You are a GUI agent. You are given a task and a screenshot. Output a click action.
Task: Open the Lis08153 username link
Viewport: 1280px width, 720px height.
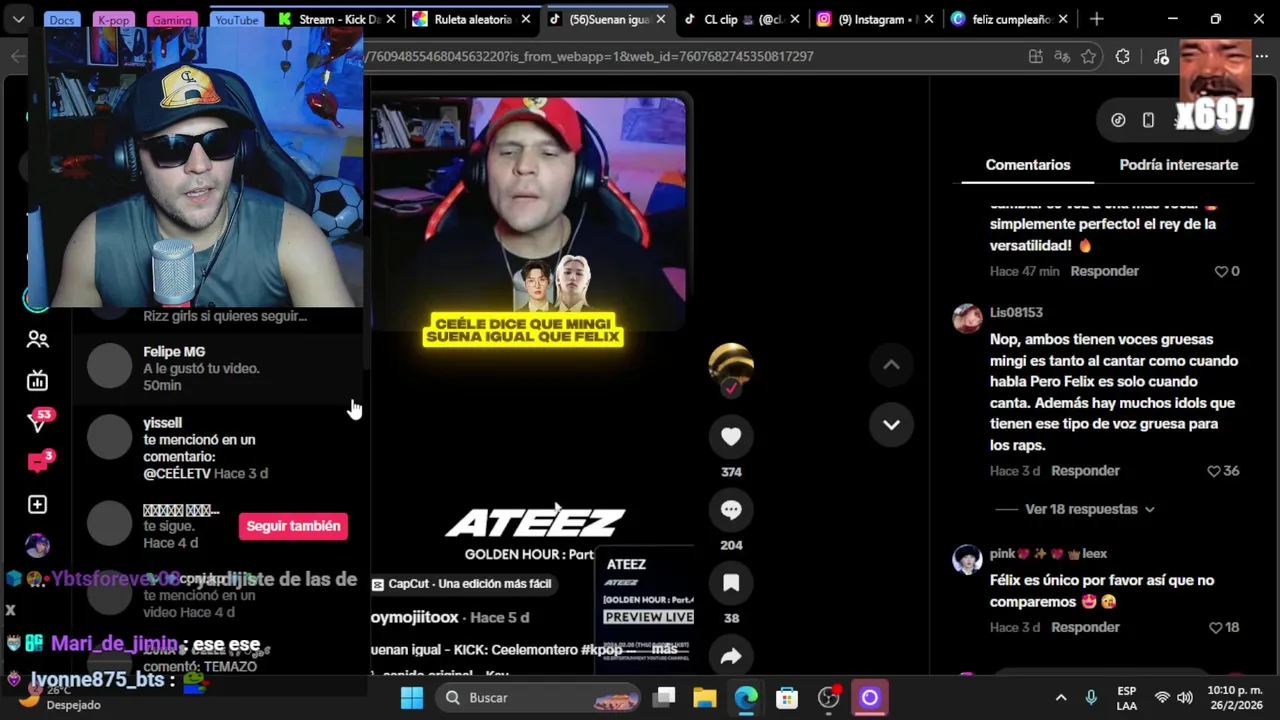[1016, 313]
